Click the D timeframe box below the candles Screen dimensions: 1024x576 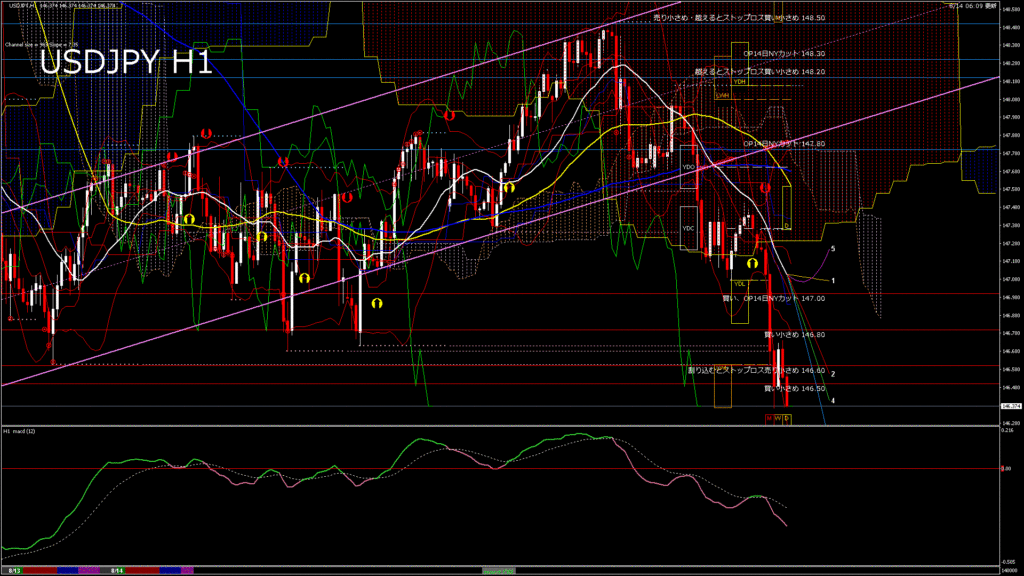[786, 418]
